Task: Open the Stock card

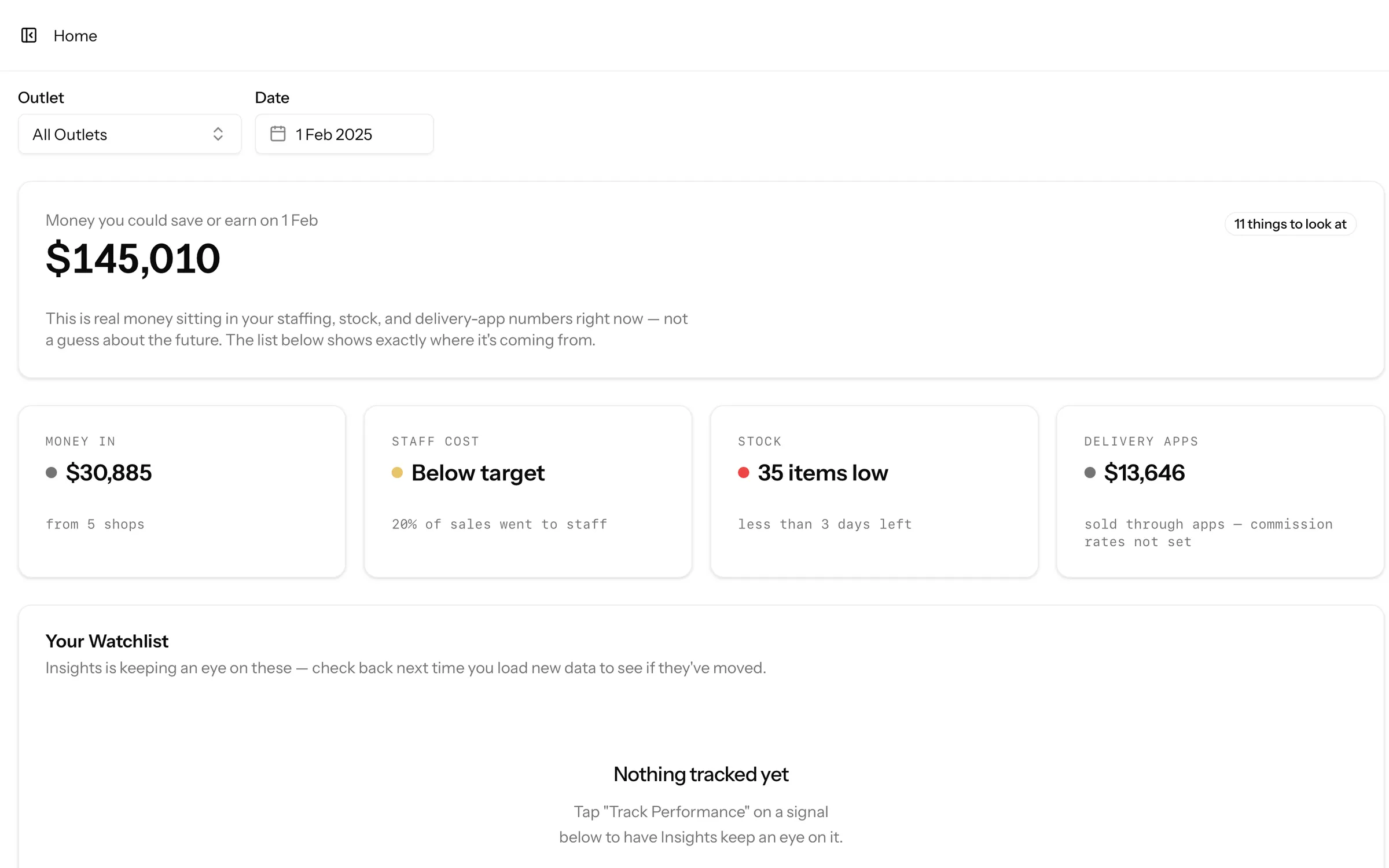Action: click(x=874, y=491)
